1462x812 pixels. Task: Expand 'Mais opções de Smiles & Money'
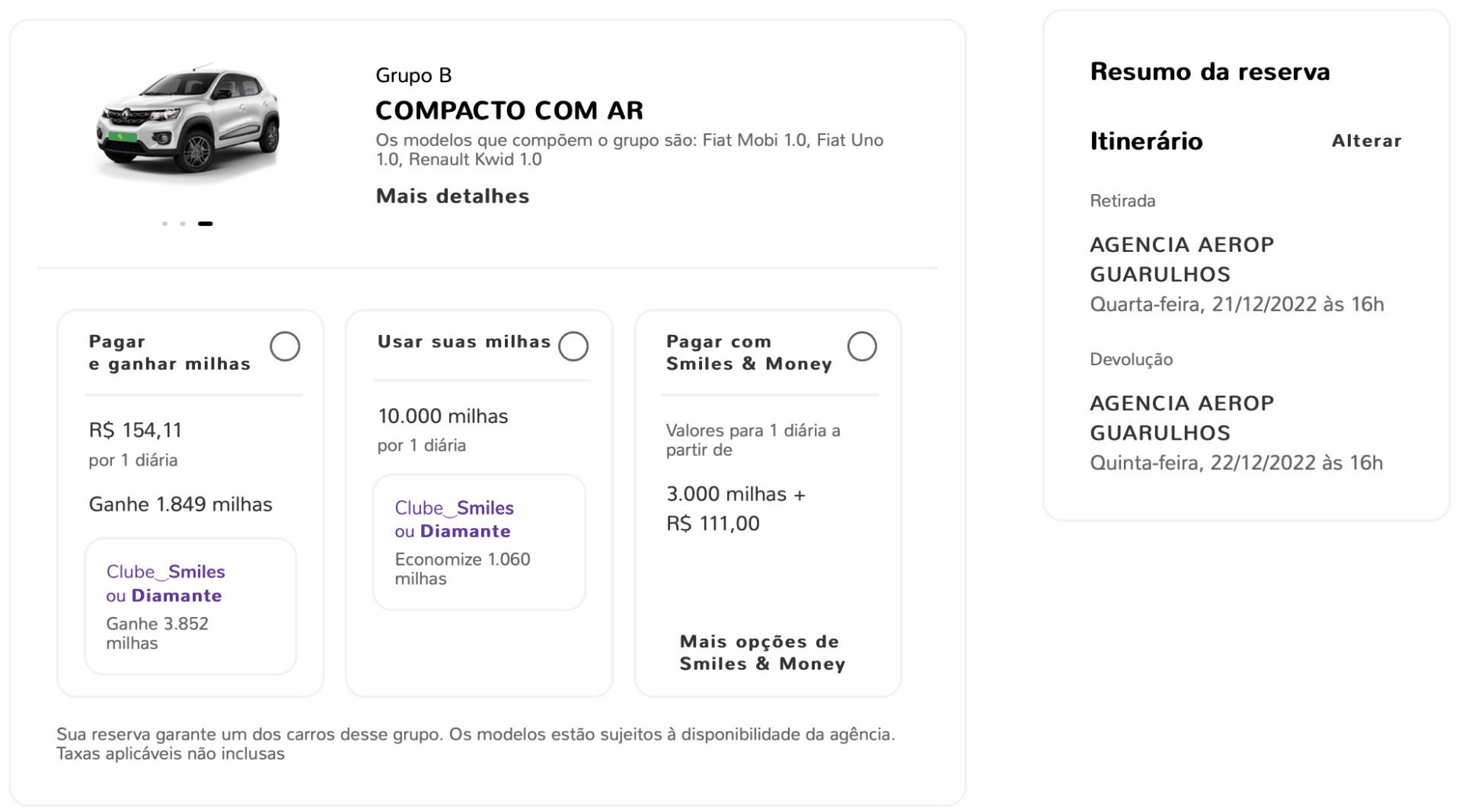pos(762,653)
